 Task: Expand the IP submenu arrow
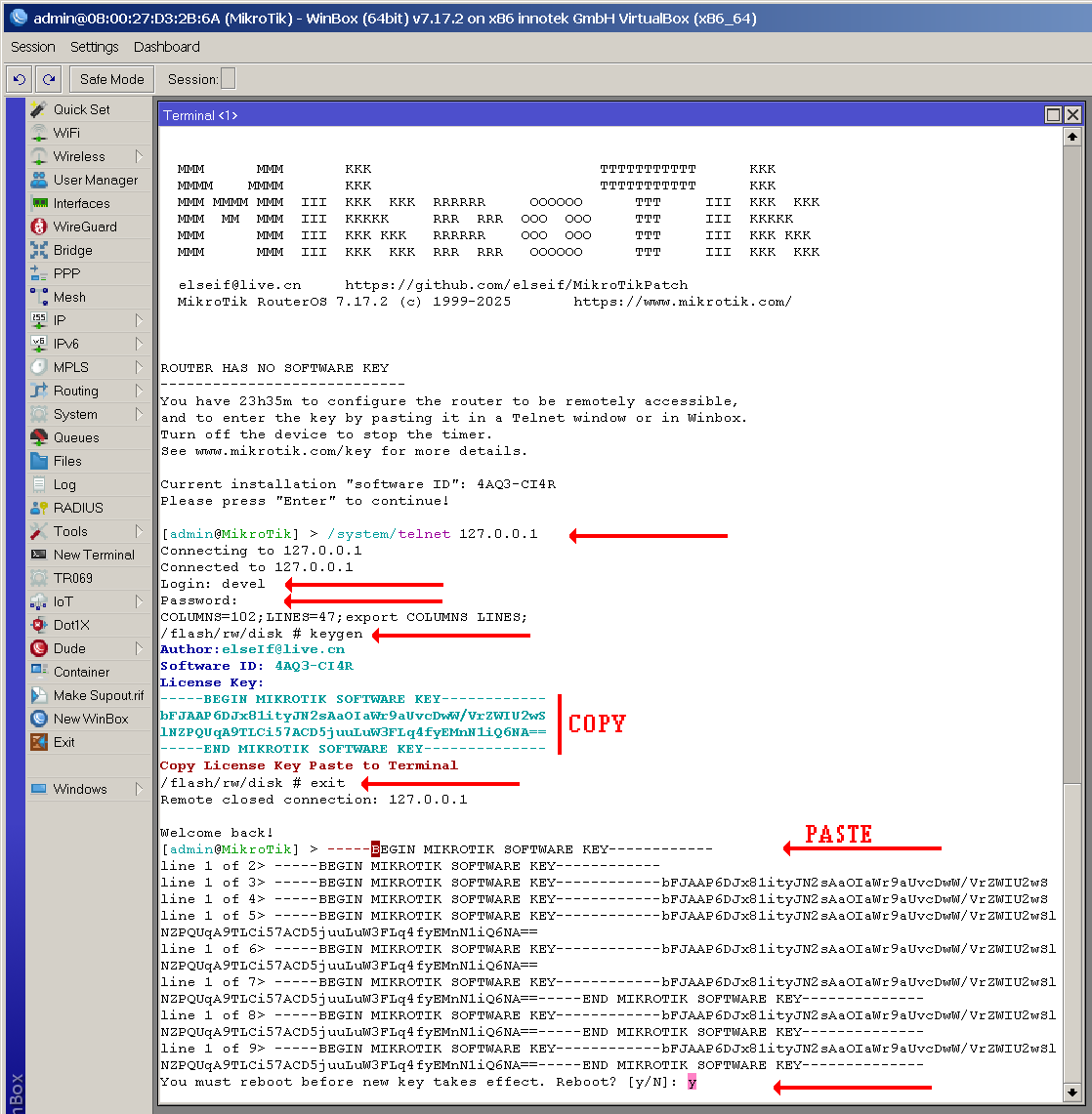[139, 320]
